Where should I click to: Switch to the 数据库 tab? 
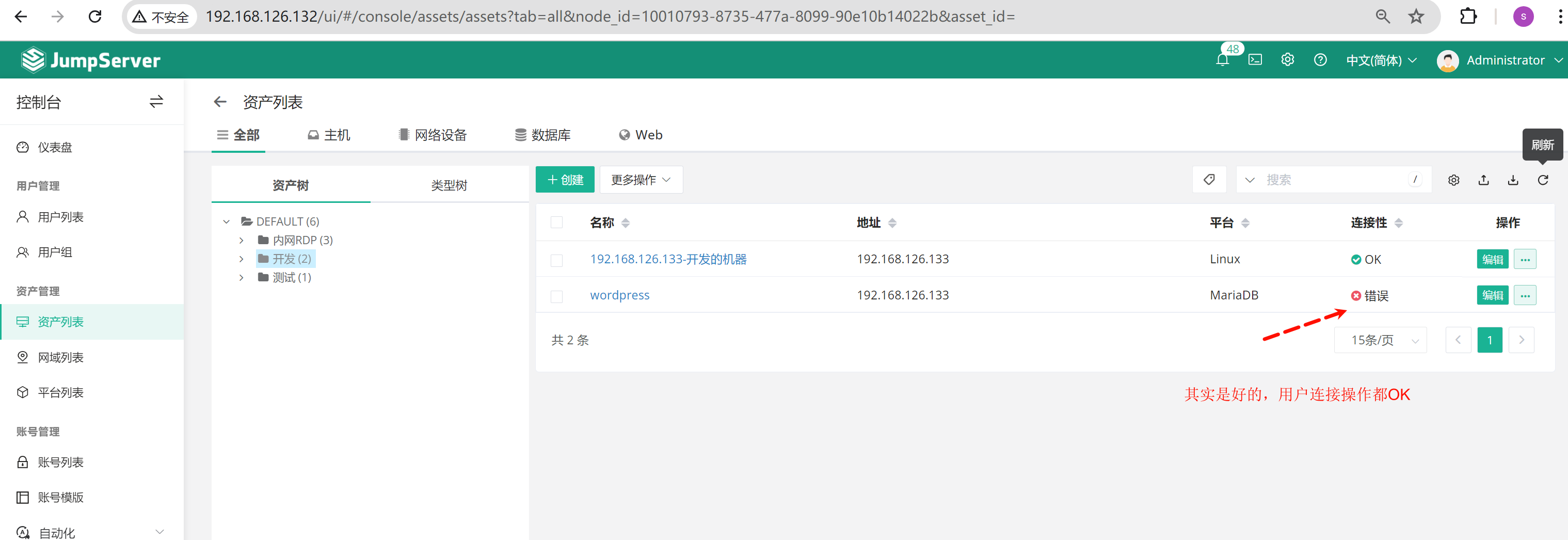point(543,135)
